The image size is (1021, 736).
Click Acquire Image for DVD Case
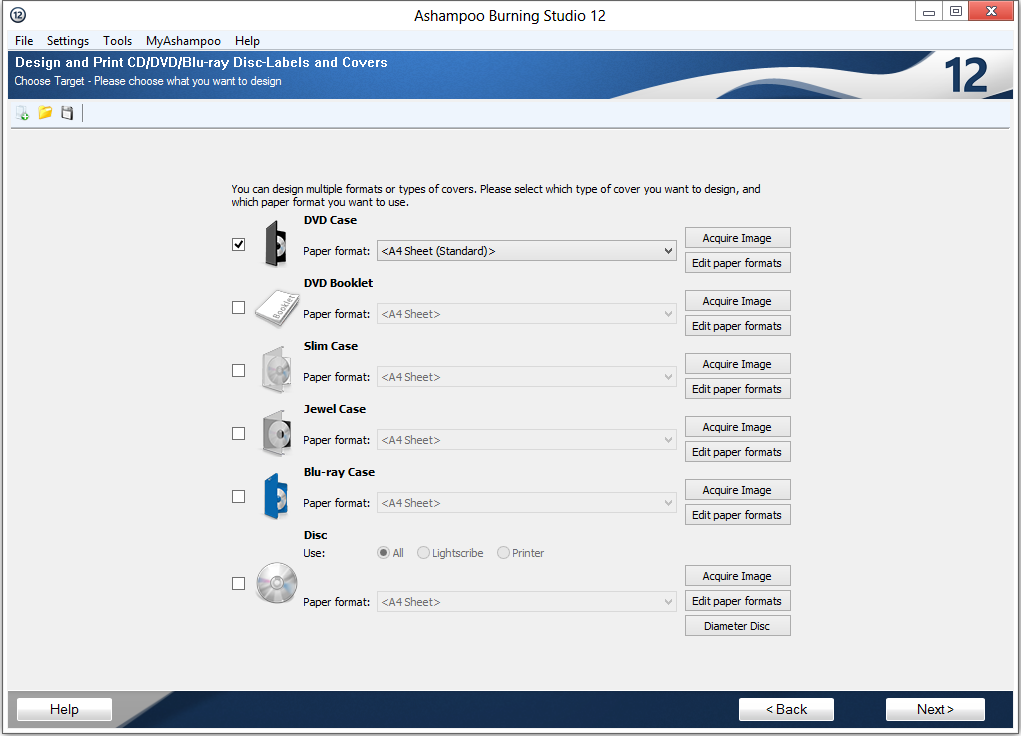point(738,238)
